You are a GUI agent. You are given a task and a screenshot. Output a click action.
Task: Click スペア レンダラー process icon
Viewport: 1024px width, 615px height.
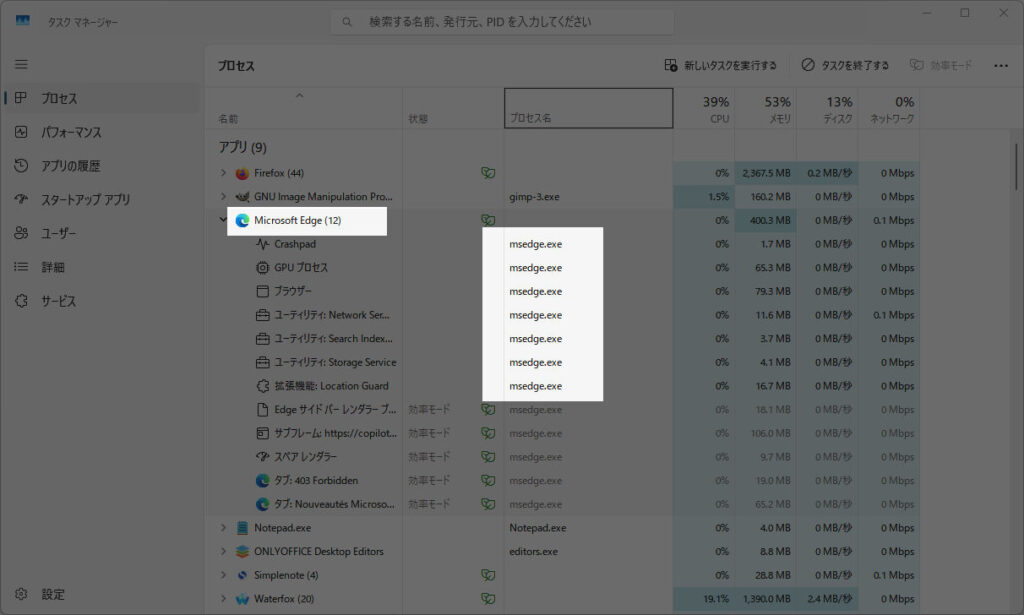[263, 457]
